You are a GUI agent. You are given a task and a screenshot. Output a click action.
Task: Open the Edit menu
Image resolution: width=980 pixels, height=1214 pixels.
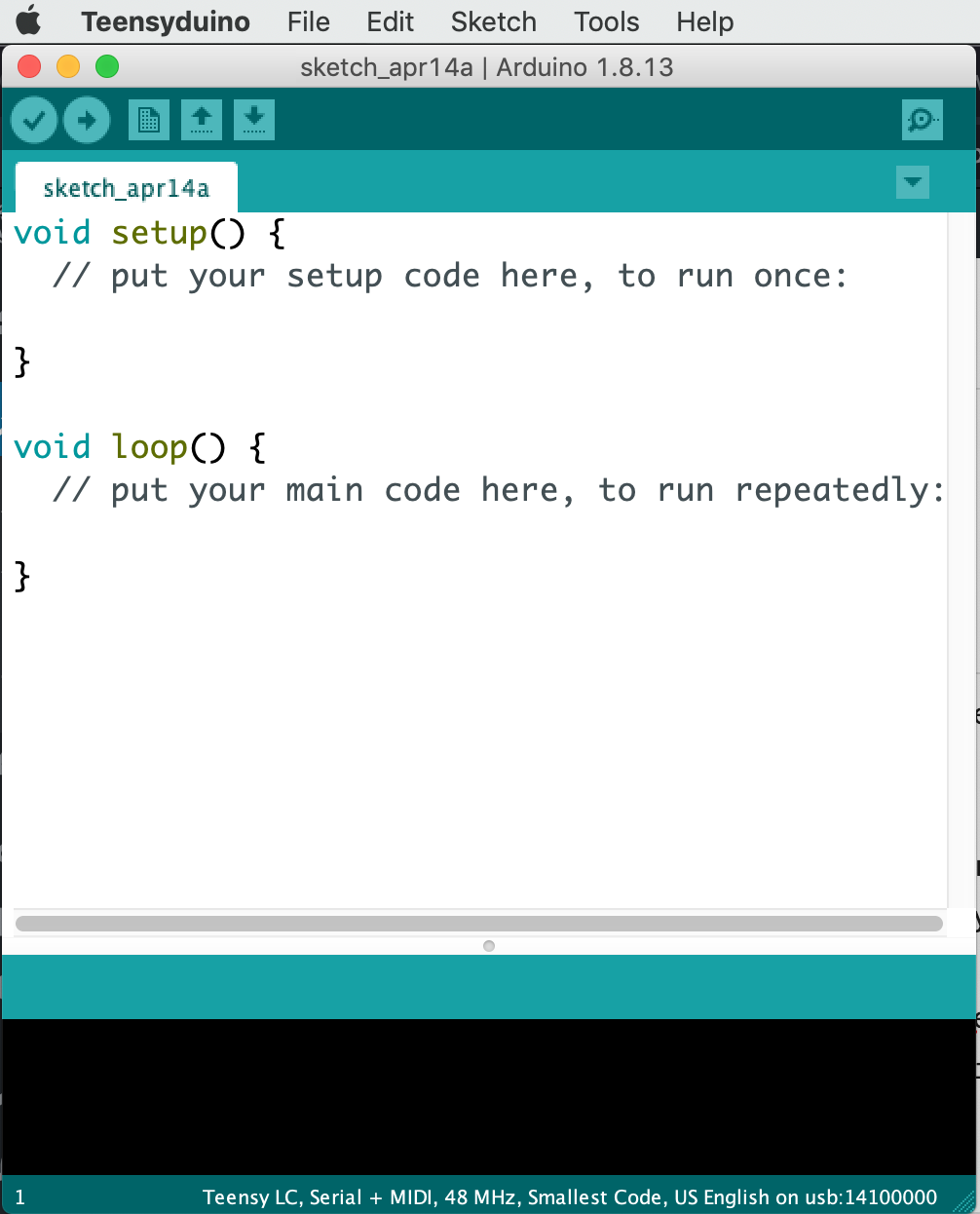click(391, 21)
